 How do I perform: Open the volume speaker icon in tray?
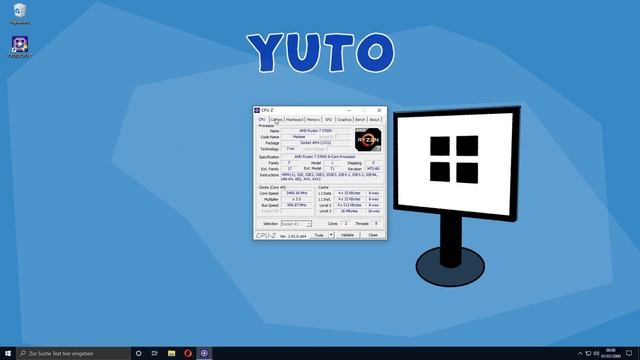click(596, 353)
